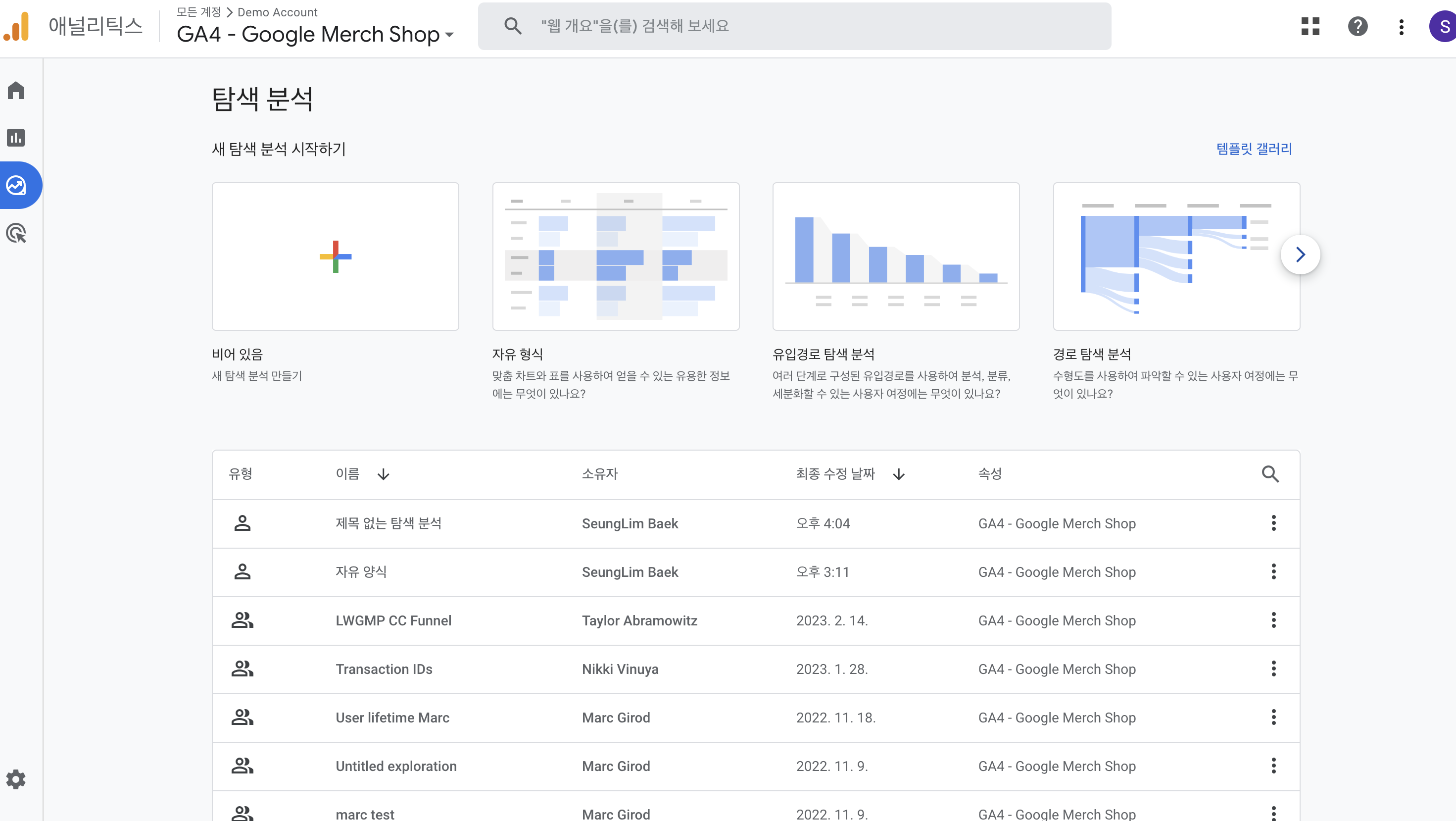Create a blank exploration with the plus card

335,256
